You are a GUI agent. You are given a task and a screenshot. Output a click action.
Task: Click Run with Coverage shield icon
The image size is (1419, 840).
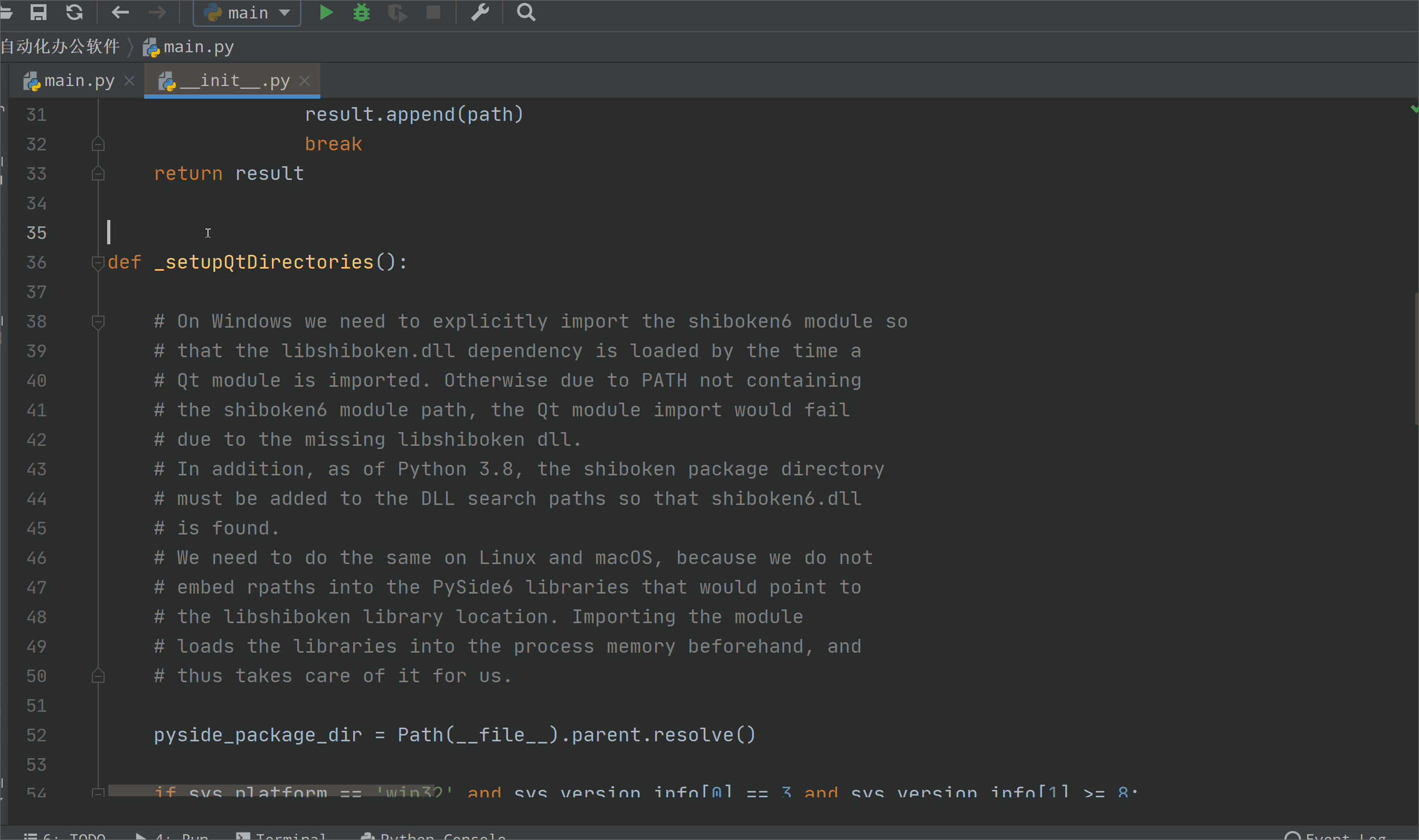coord(397,12)
